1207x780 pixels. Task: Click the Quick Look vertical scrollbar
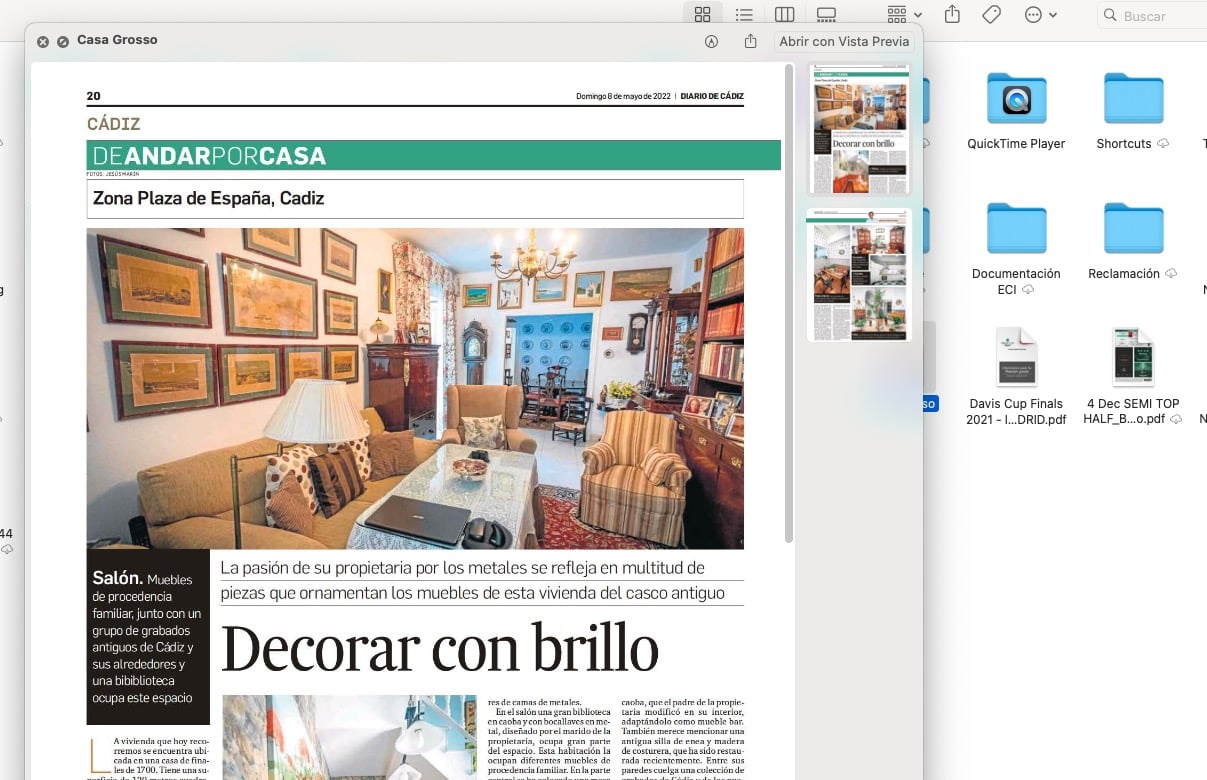[788, 304]
